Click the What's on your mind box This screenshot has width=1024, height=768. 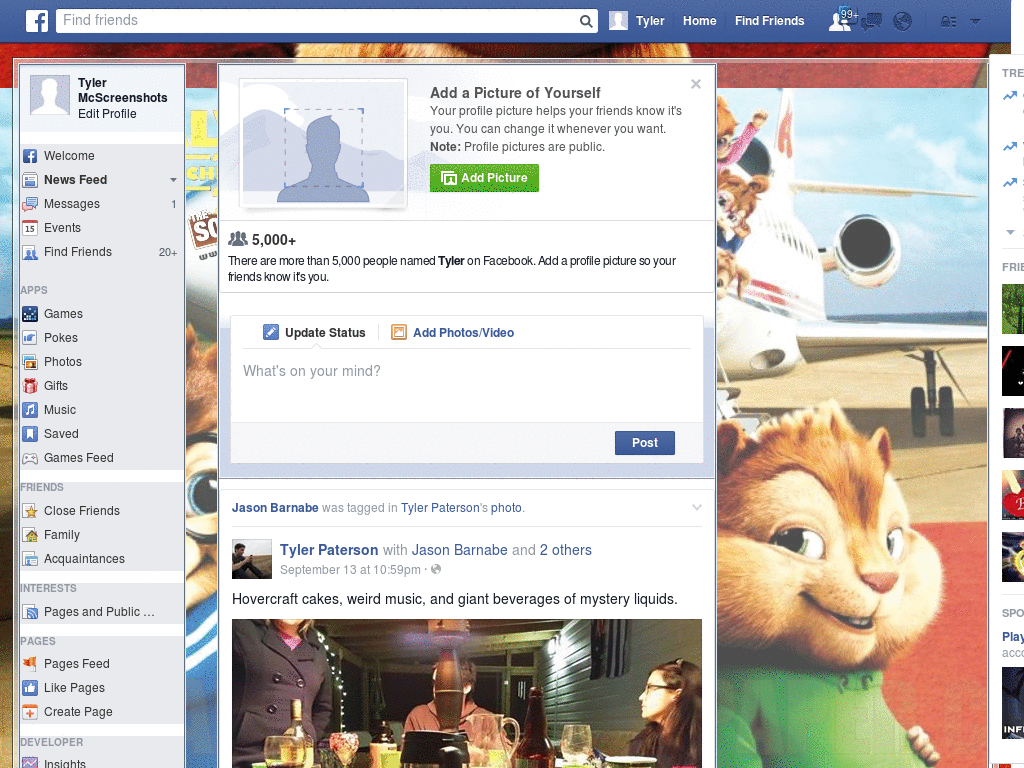467,385
